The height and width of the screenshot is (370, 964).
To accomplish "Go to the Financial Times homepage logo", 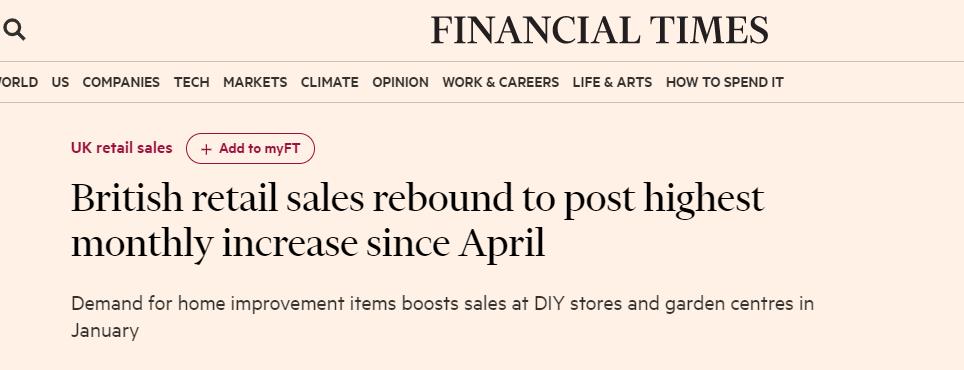I will (599, 30).
